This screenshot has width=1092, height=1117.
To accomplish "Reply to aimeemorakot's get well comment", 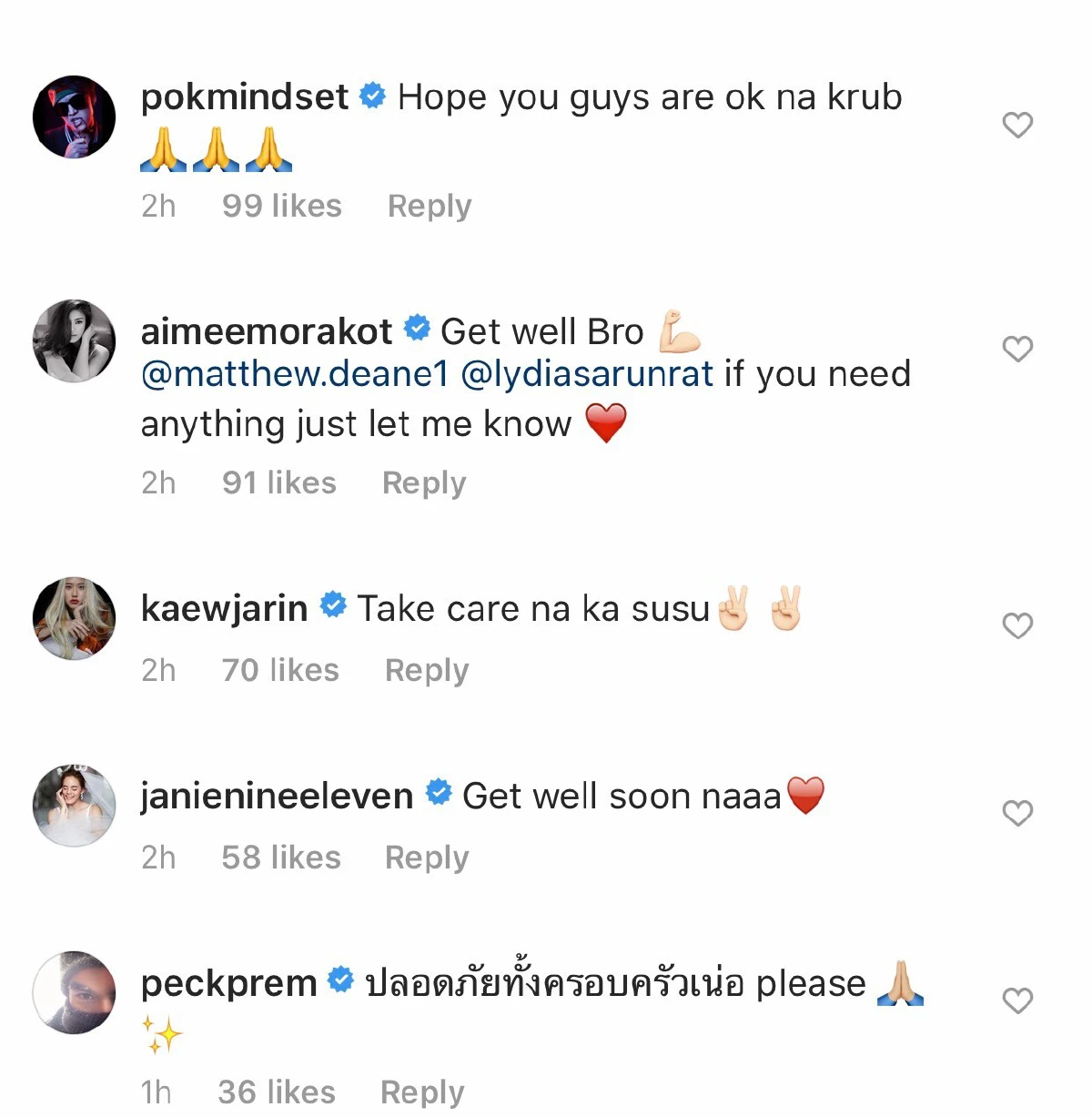I will click(424, 482).
